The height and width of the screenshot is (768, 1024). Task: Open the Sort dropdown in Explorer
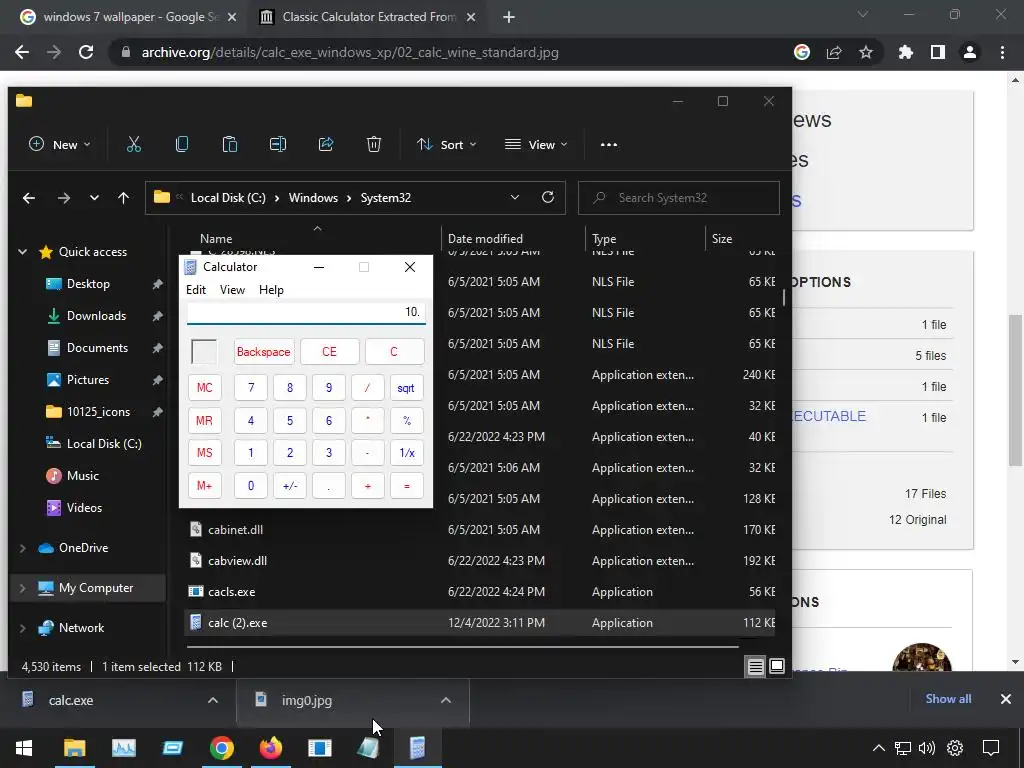(x=447, y=144)
